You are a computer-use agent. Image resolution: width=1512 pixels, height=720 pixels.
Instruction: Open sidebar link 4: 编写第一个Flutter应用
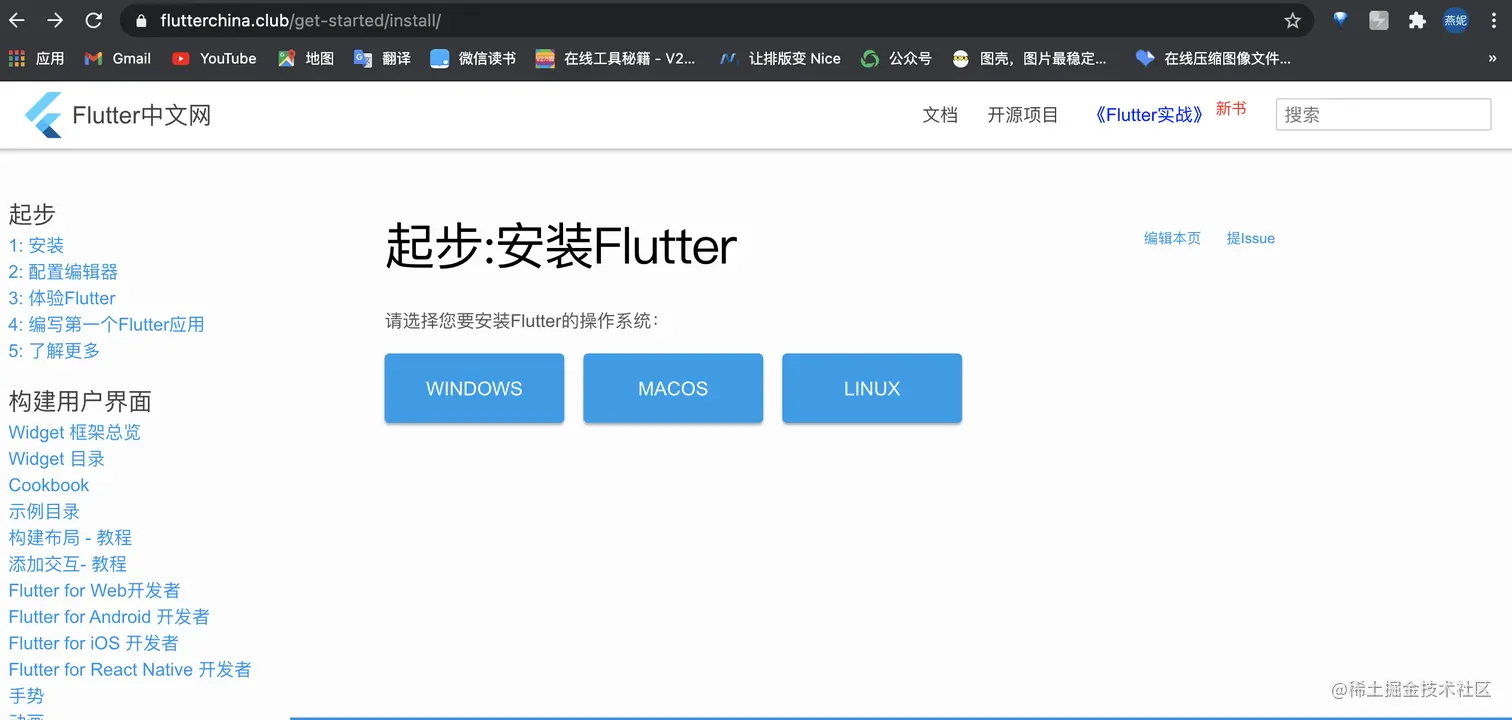click(106, 324)
